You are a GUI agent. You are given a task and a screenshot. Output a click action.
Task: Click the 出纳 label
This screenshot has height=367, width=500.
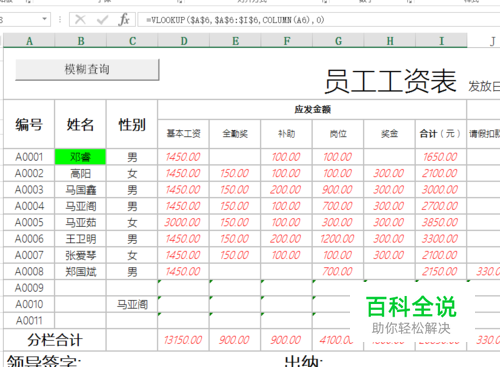tap(303, 361)
